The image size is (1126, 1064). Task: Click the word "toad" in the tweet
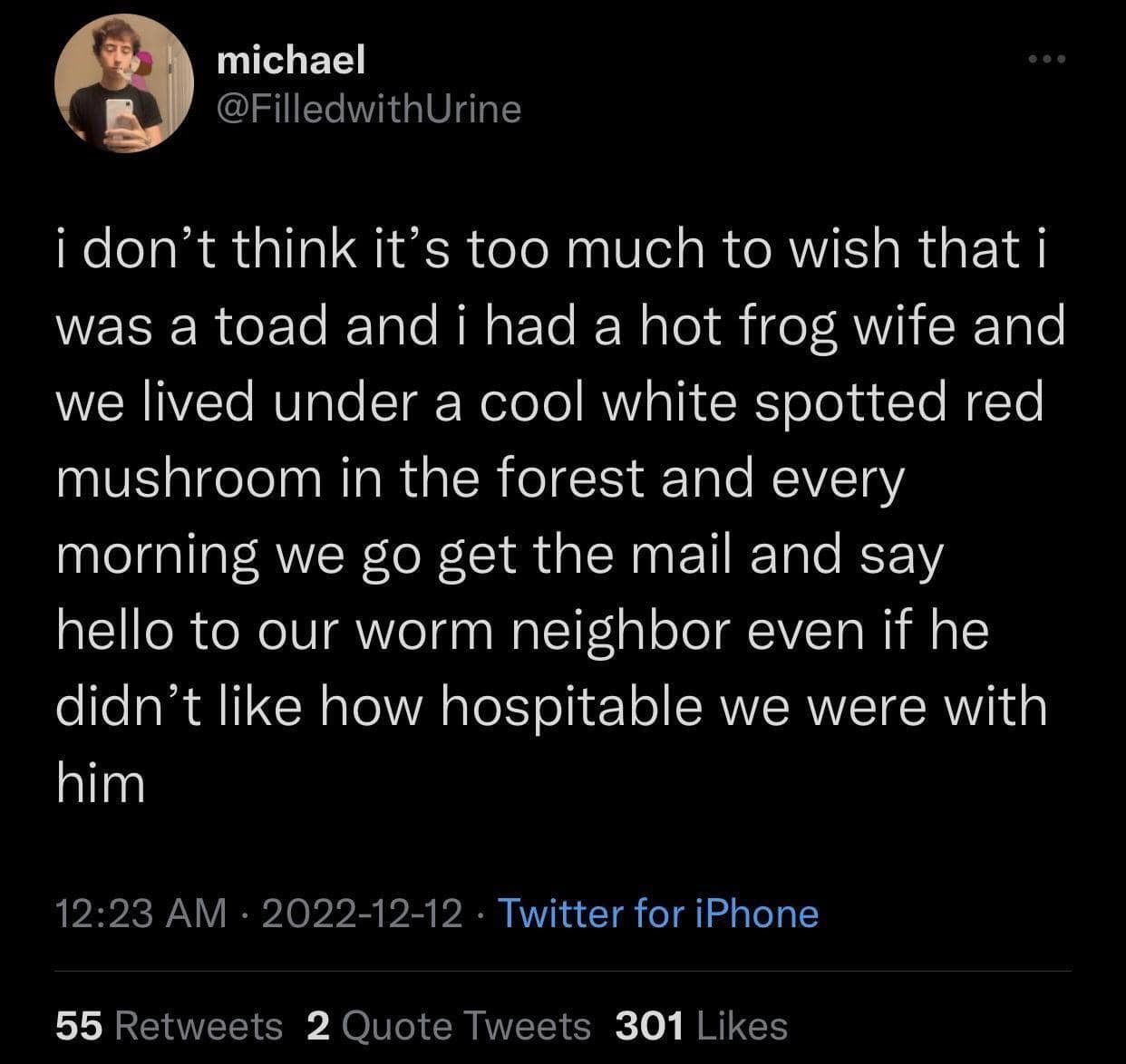pyautogui.click(x=270, y=326)
